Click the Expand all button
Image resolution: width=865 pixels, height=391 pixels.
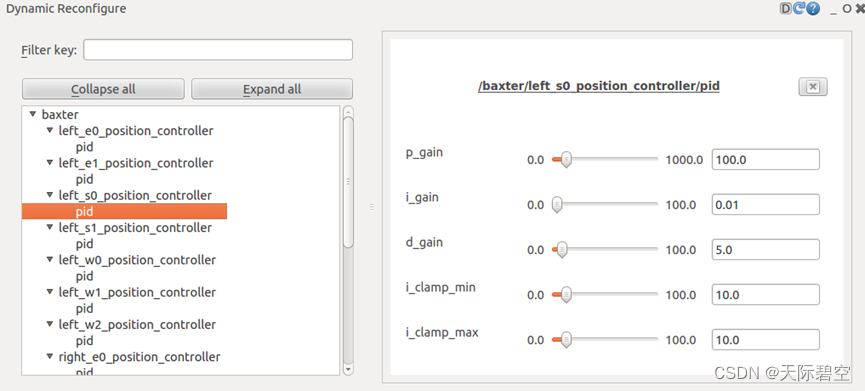pos(272,89)
